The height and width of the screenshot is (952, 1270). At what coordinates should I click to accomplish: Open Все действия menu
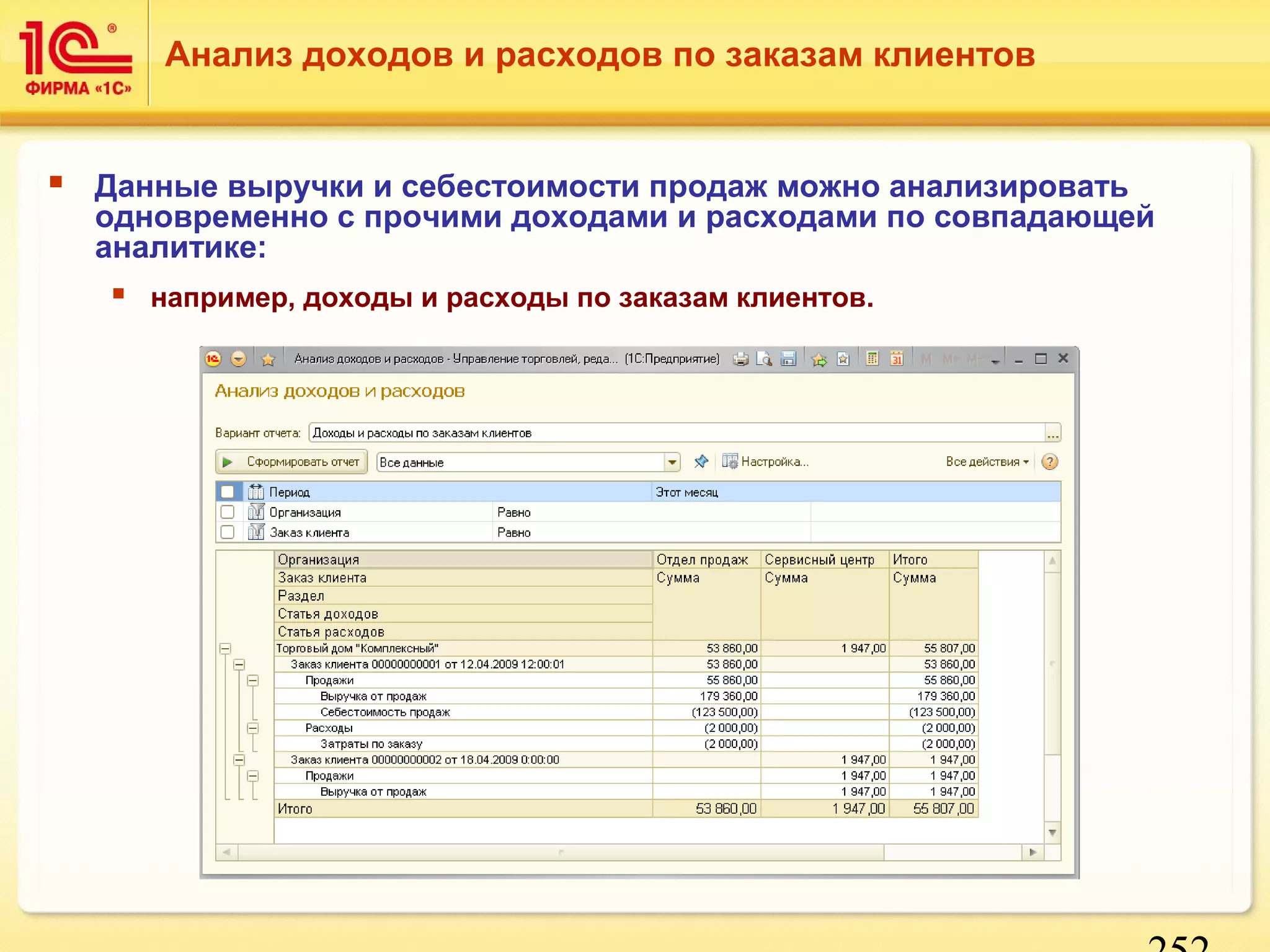[987, 462]
